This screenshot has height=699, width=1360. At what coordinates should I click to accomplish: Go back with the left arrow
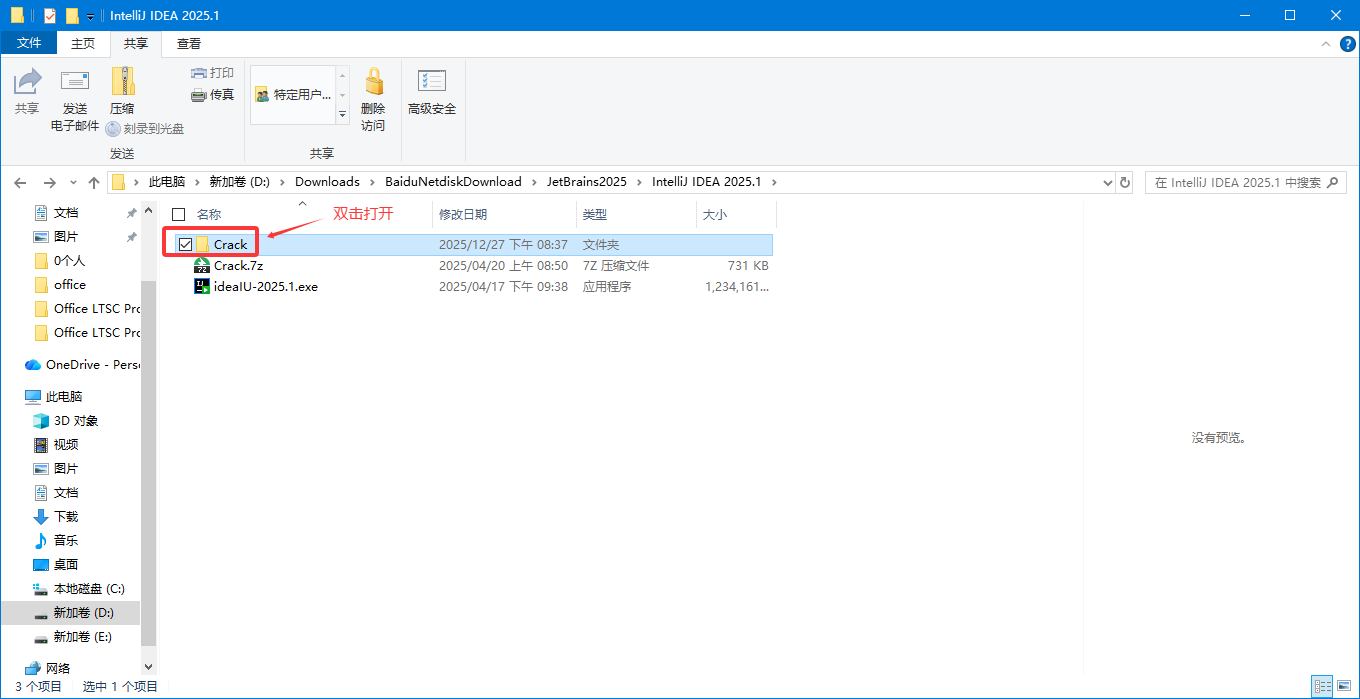(x=19, y=183)
